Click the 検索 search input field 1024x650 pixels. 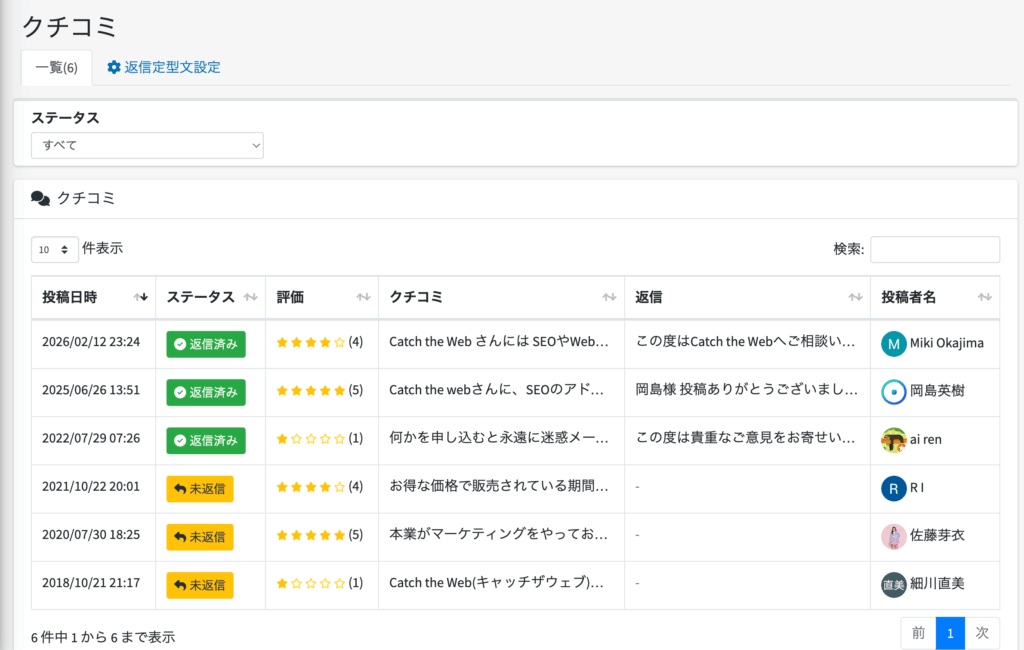tap(934, 249)
